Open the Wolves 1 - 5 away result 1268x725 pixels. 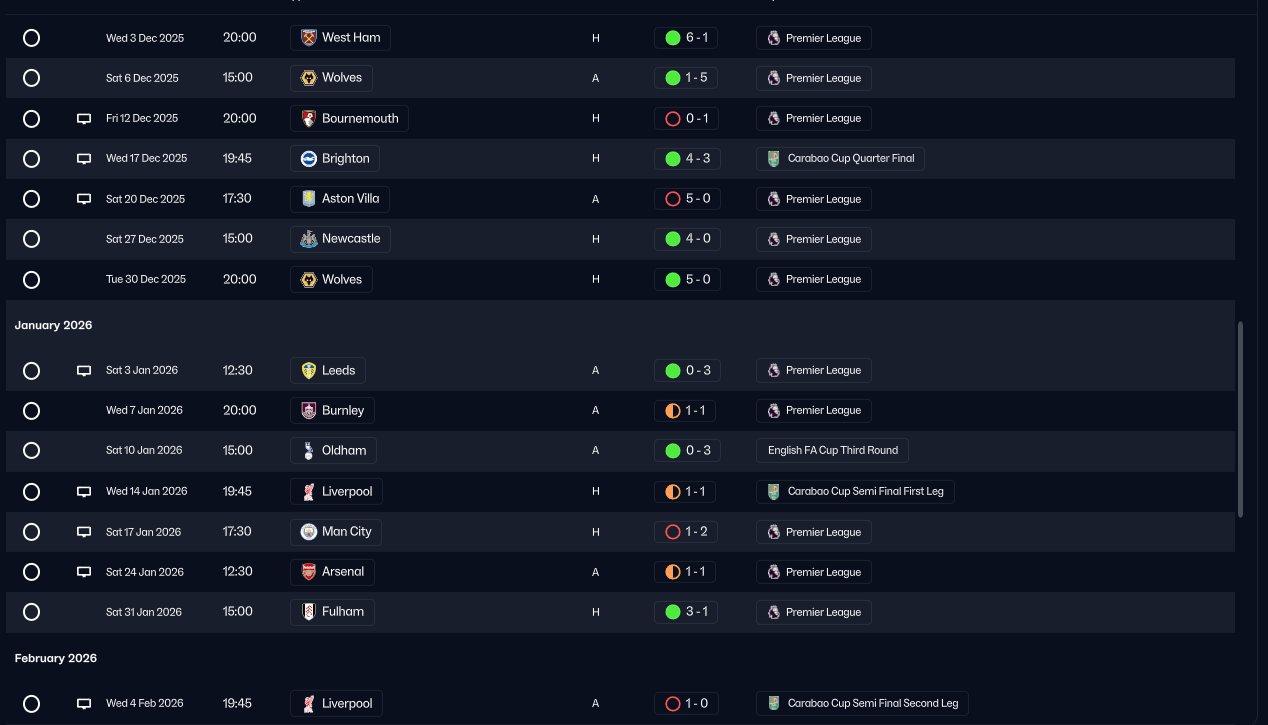[x=686, y=78]
